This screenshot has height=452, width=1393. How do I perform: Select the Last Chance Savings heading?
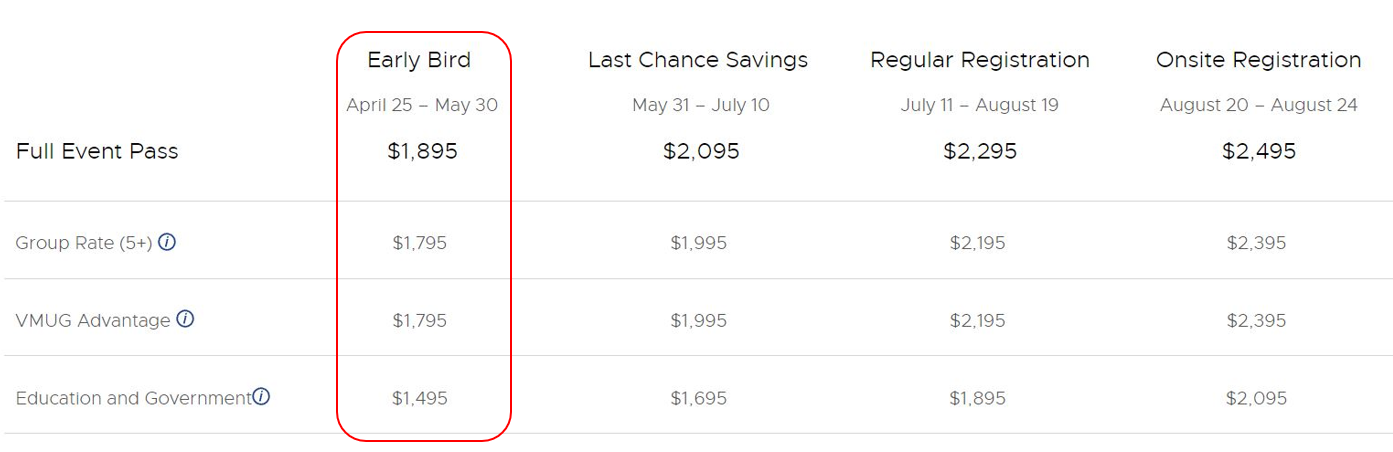pyautogui.click(x=698, y=60)
